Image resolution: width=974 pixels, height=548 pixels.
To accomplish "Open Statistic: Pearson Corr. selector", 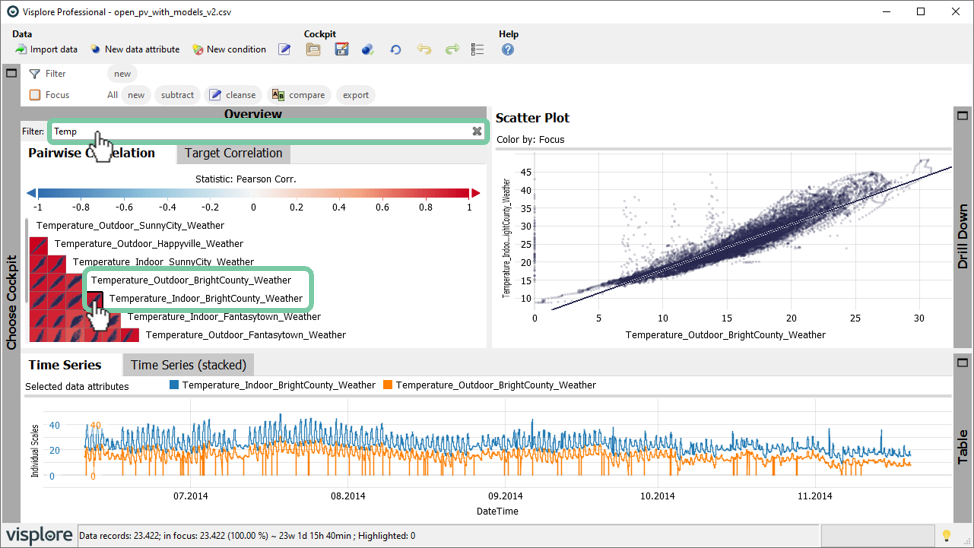I will tap(245, 179).
